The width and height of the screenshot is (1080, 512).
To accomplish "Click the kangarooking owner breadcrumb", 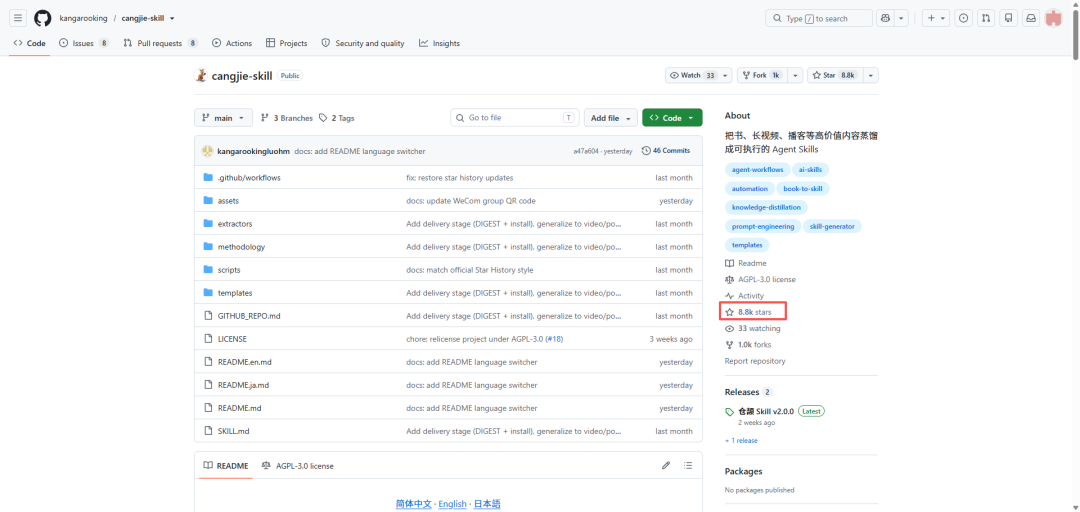I will click(x=85, y=19).
